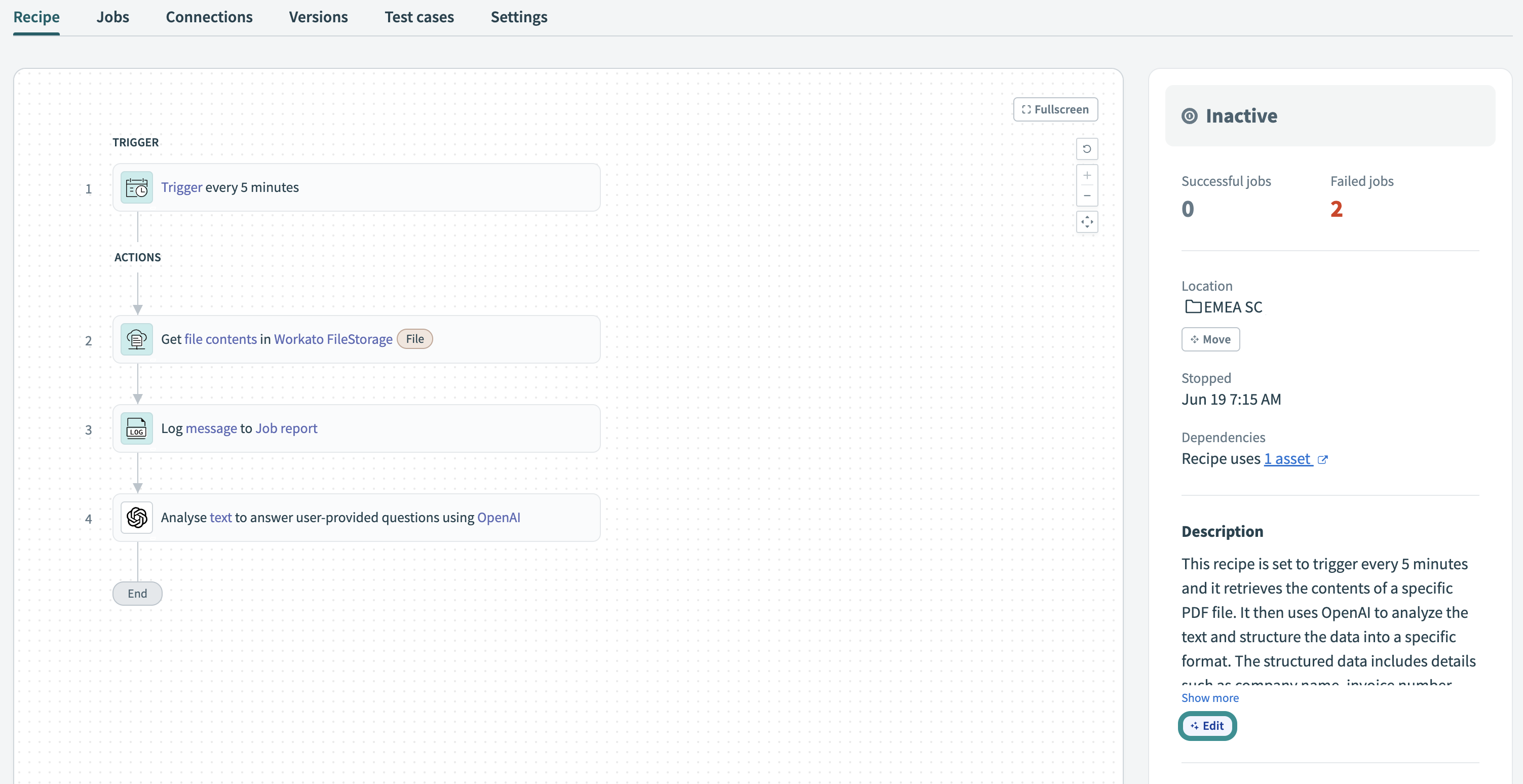Fit recipe to view icon
1523x784 pixels.
point(1087,222)
